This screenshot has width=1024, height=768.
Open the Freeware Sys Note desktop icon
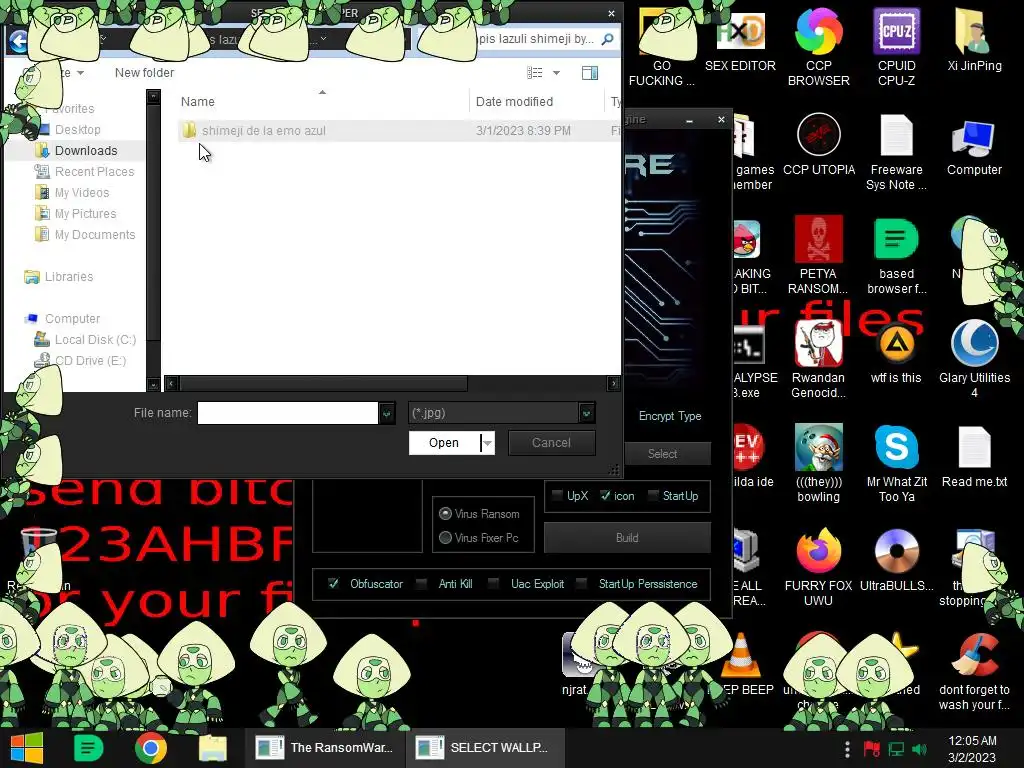click(896, 152)
